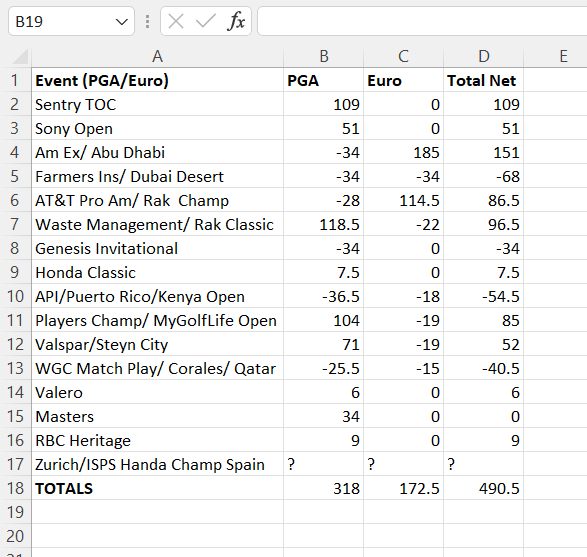Select 'Farmers Ins/ Dubai Desert' cell
Screen dimensions: 587x557
(158, 176)
